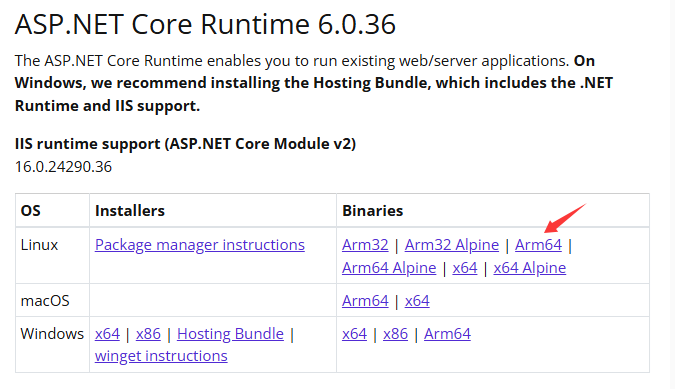
Task: Download the Linux x64 binary
Action: (x=464, y=268)
